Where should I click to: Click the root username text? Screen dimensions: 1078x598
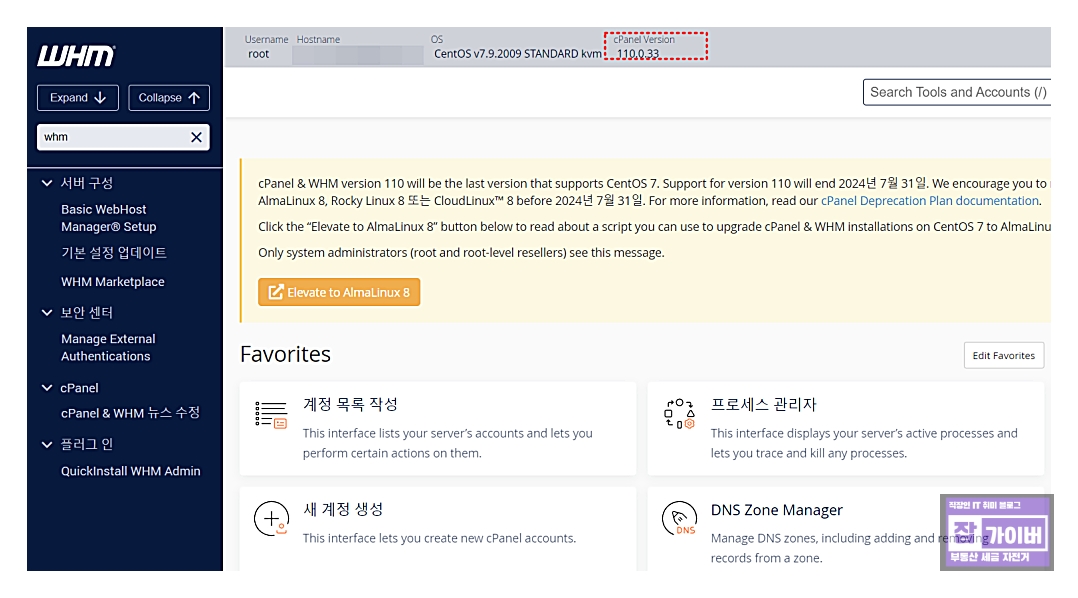[258, 54]
